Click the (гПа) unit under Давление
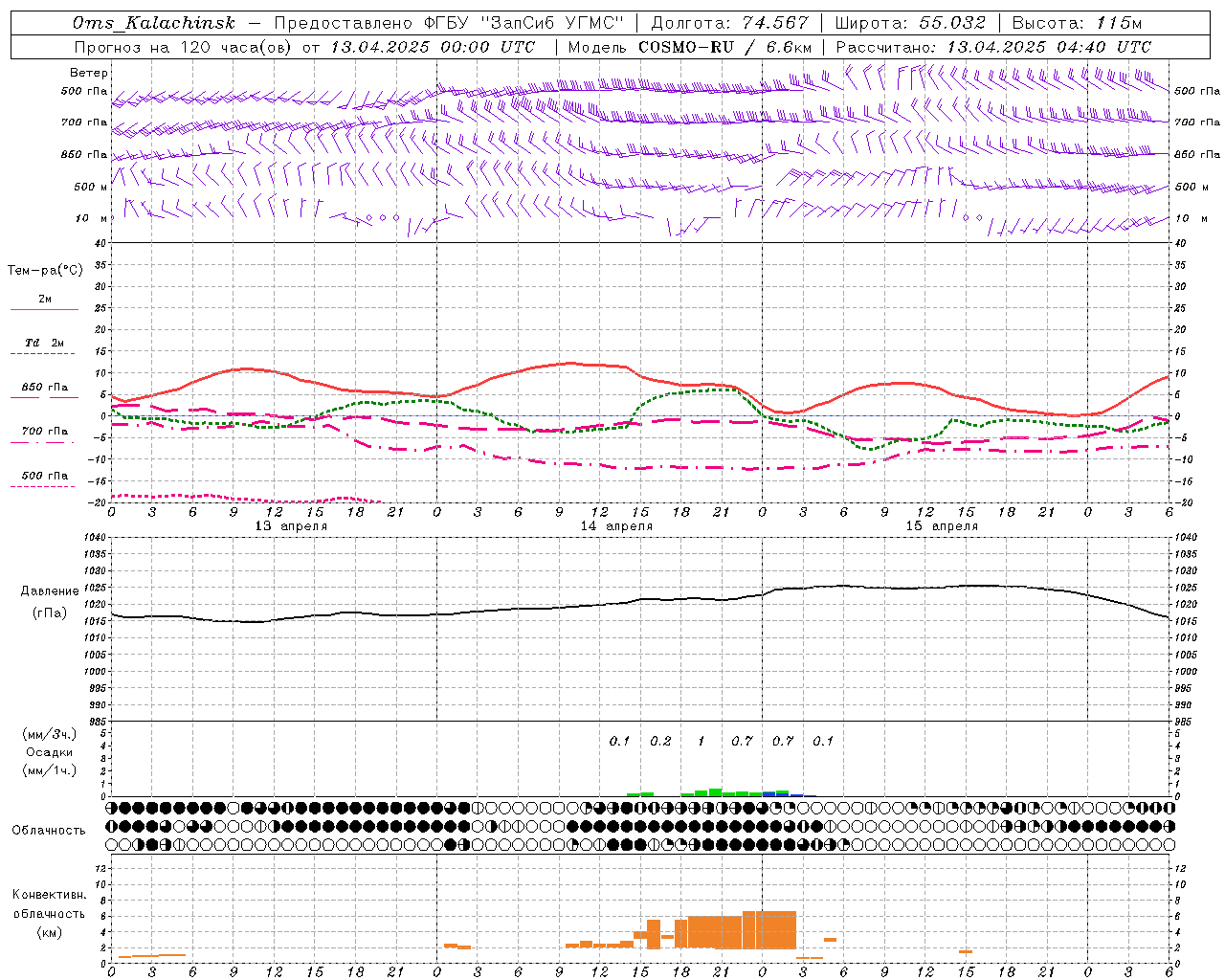Viewport: 1225px width, 980px height. click(x=50, y=613)
